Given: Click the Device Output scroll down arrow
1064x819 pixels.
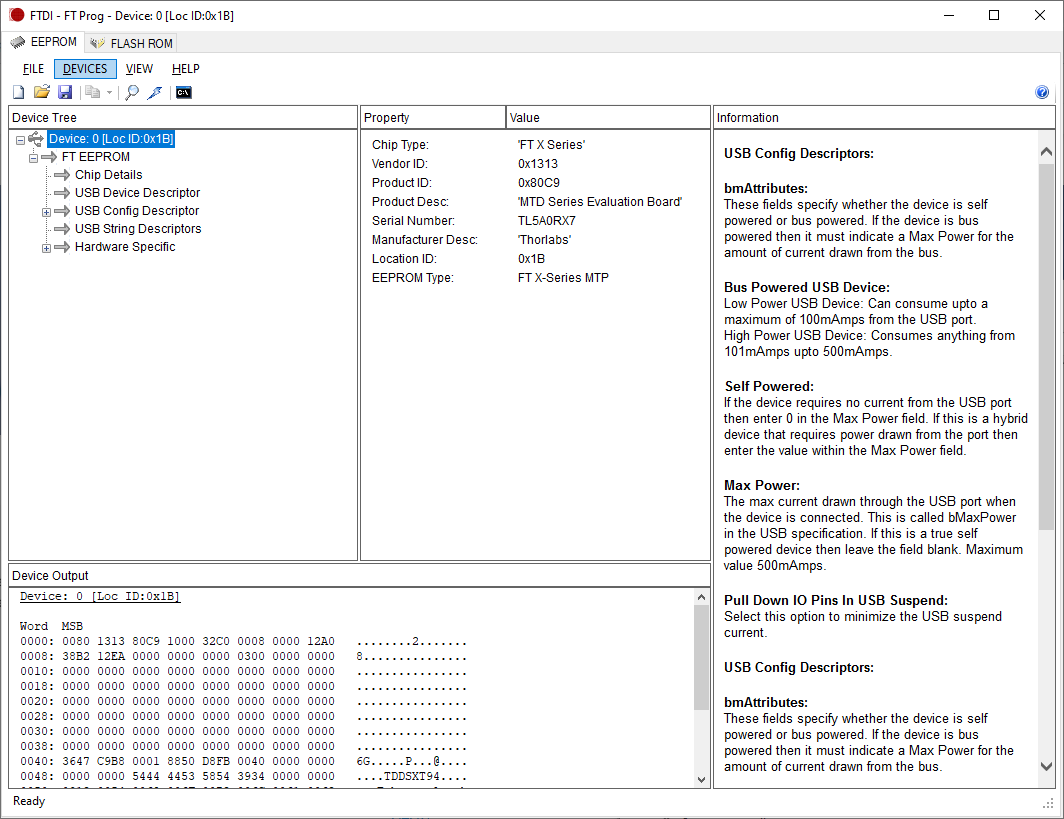Looking at the screenshot, I should click(702, 780).
